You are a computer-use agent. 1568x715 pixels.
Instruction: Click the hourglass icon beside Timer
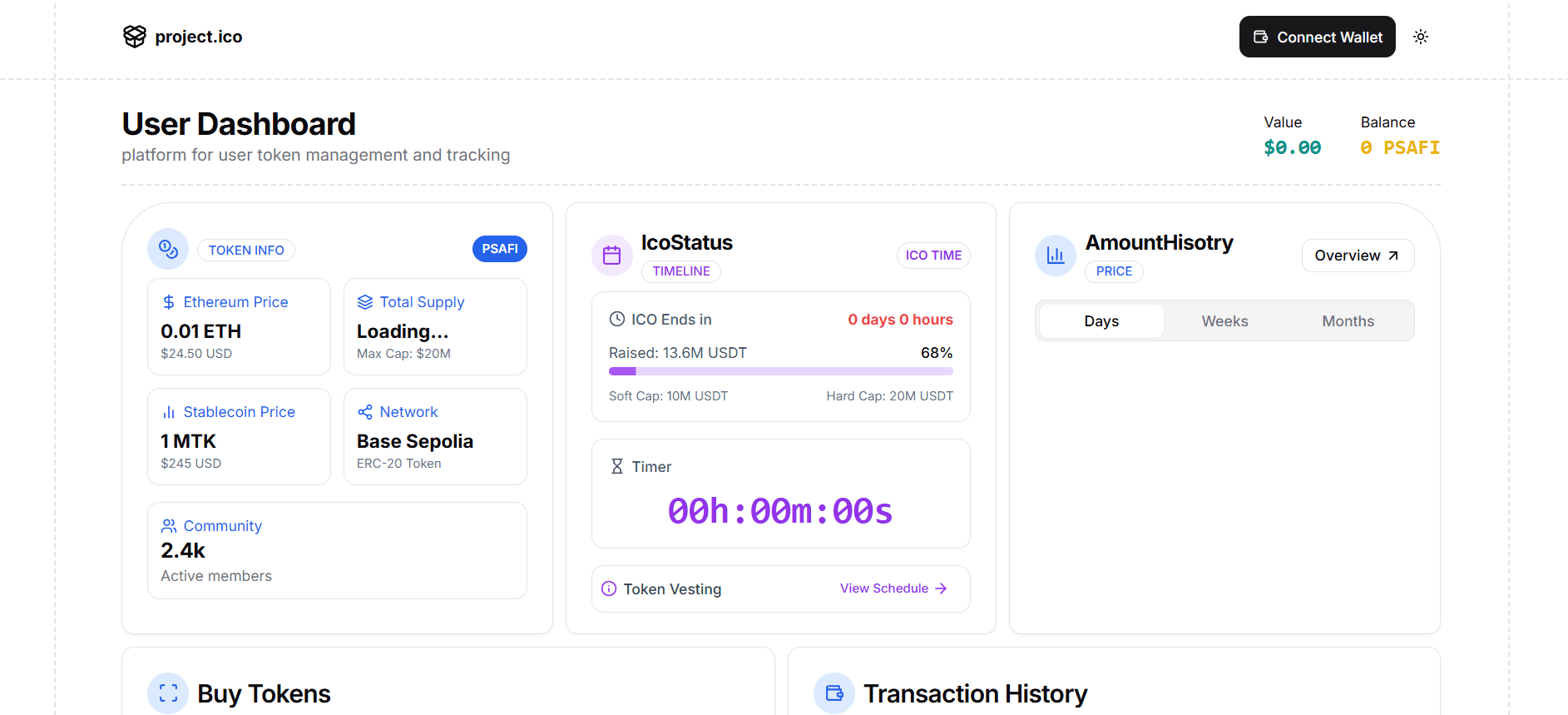tap(616, 466)
